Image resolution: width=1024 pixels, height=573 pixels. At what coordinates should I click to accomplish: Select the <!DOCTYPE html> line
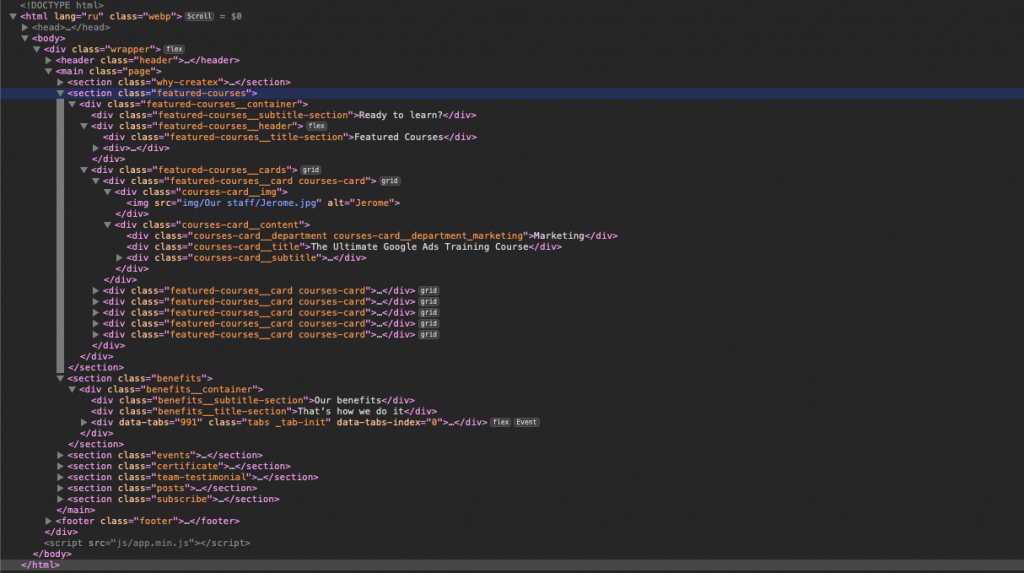point(61,5)
